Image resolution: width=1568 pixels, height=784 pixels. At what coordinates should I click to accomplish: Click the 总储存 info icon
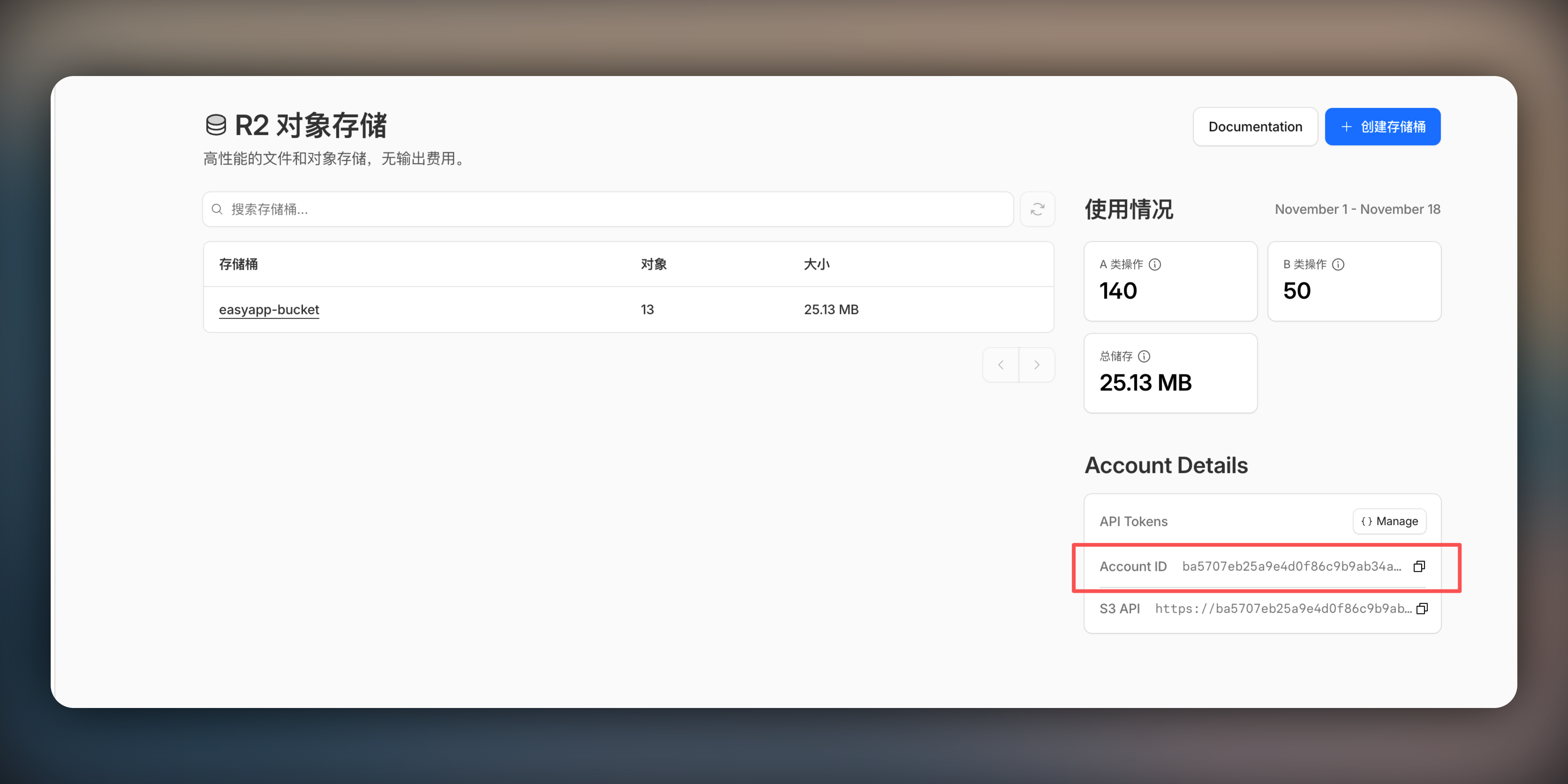pos(1145,356)
